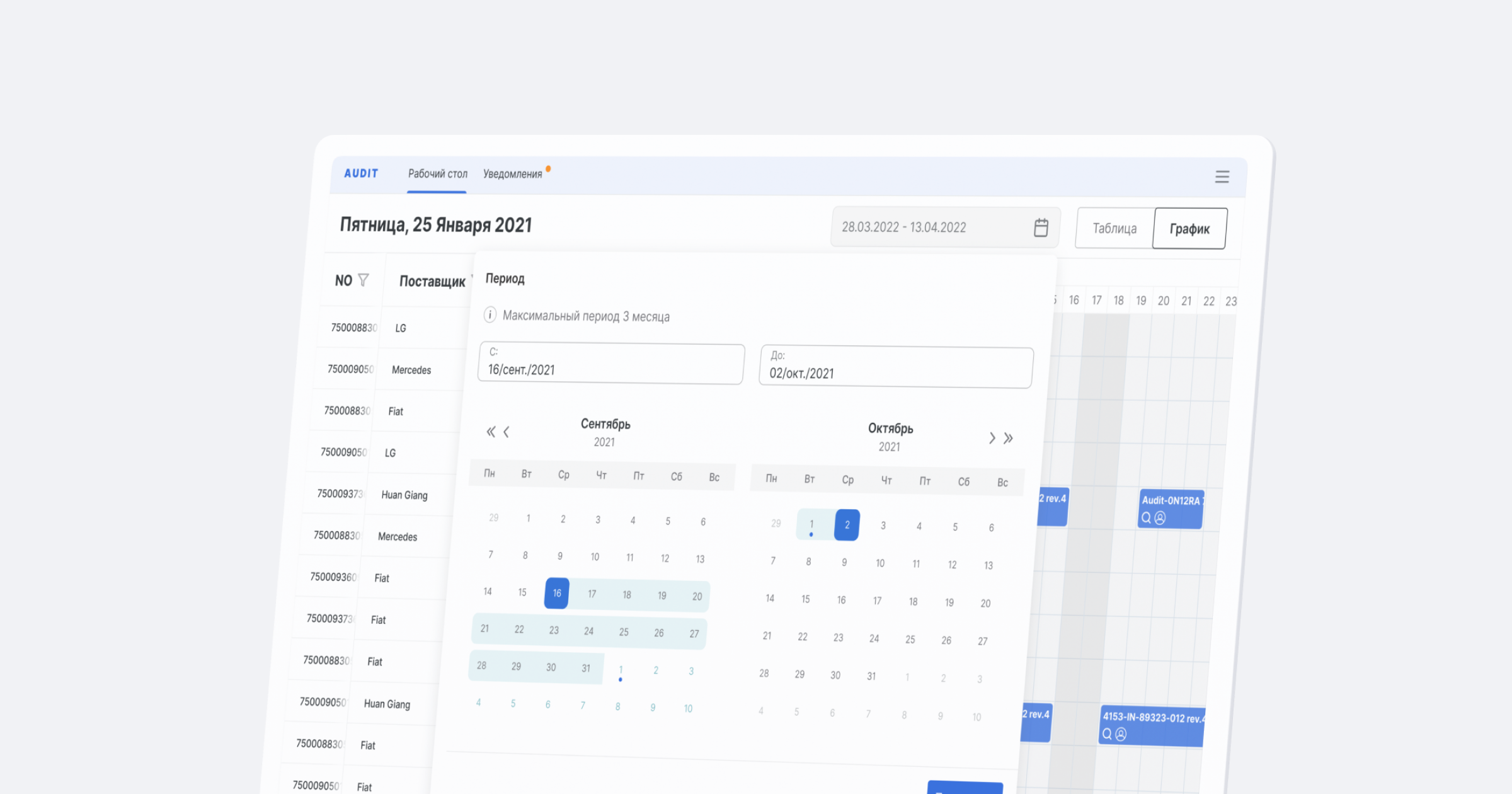Click the first LG supplier row

[394, 328]
